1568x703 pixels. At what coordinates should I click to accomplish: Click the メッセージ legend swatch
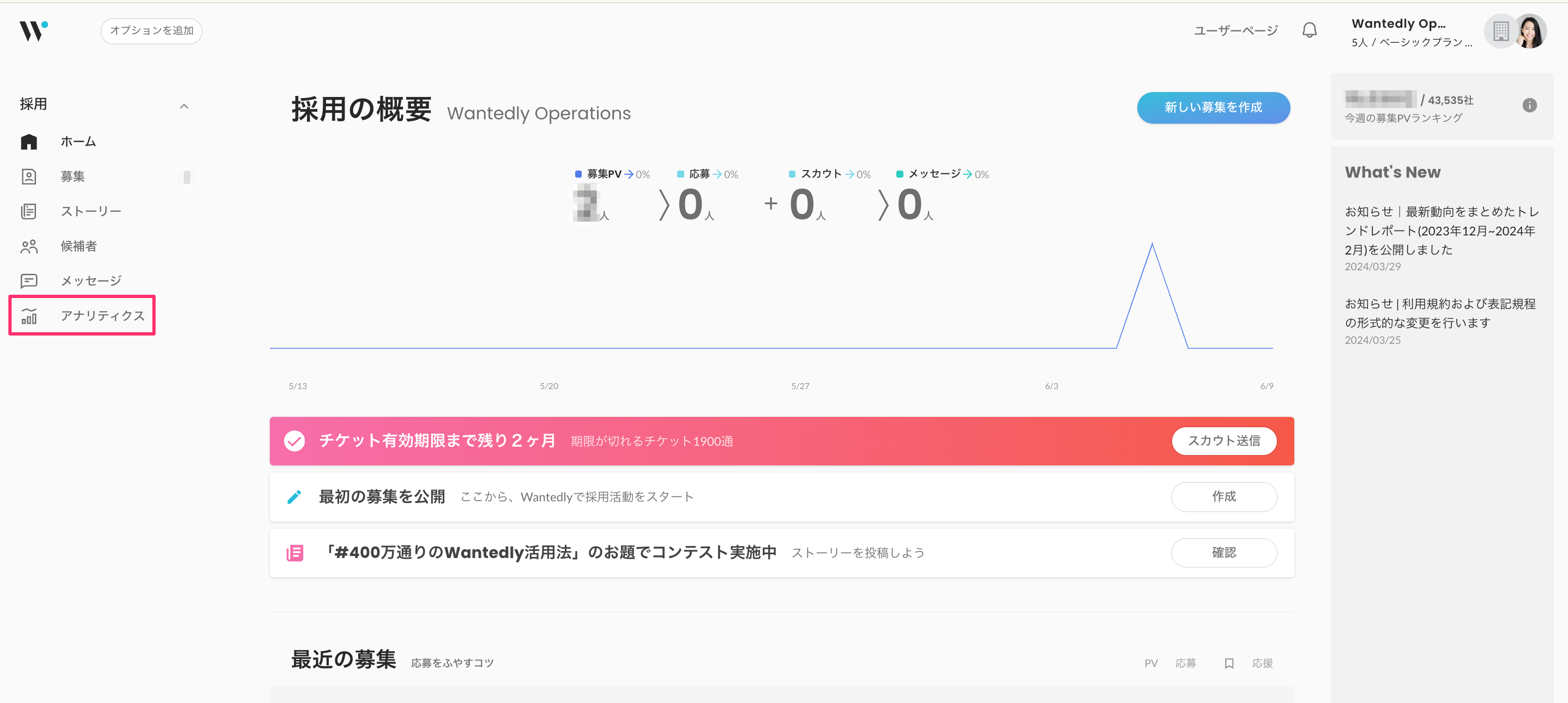click(x=899, y=174)
